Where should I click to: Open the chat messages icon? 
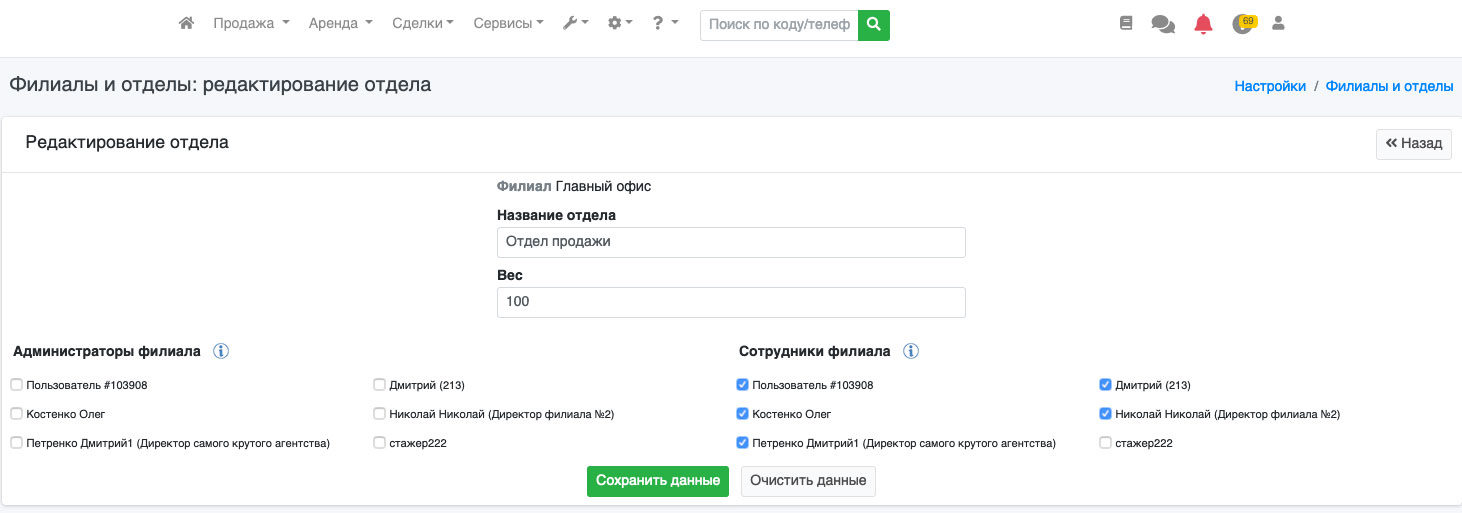point(1163,25)
